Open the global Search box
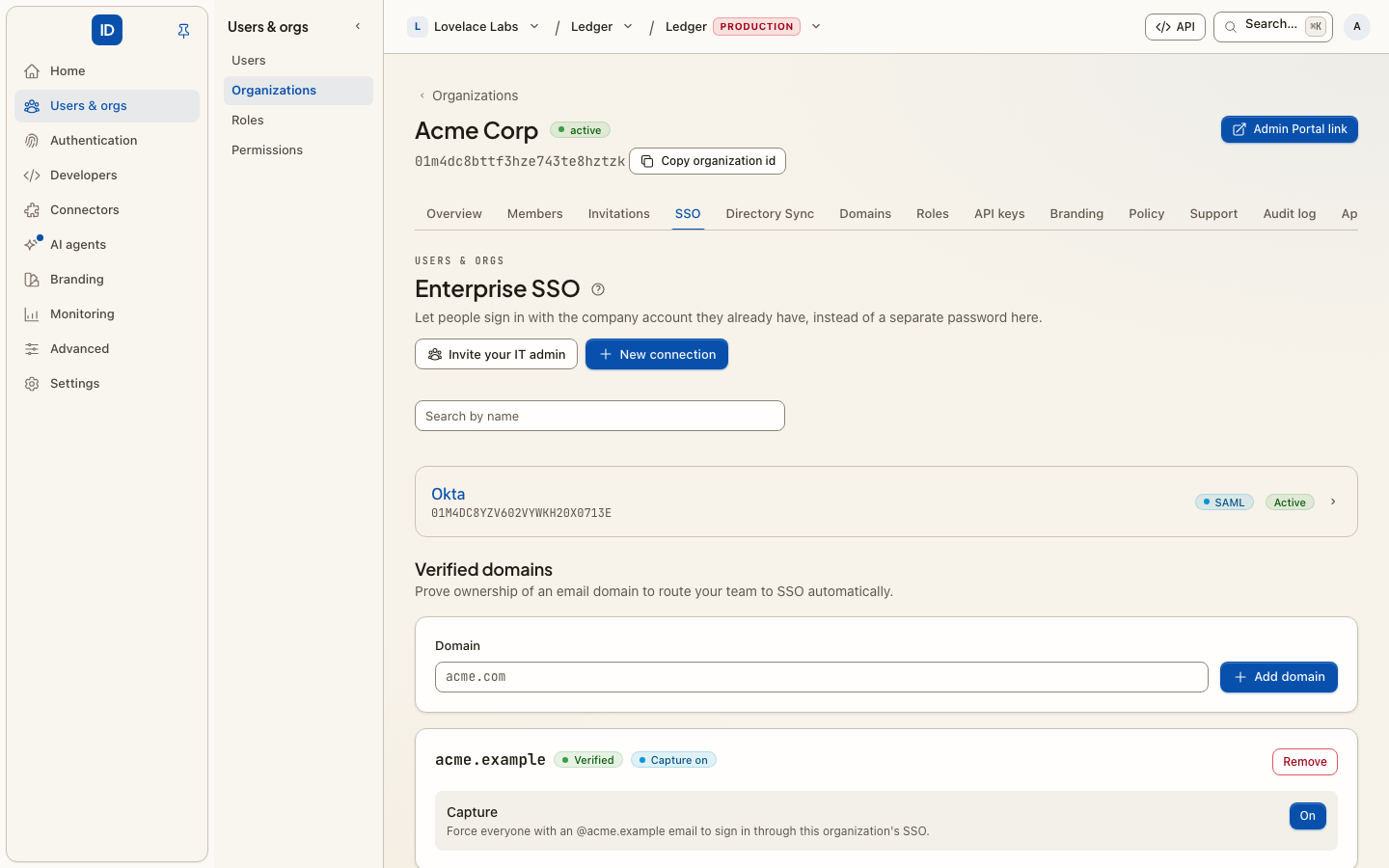 point(1273,27)
